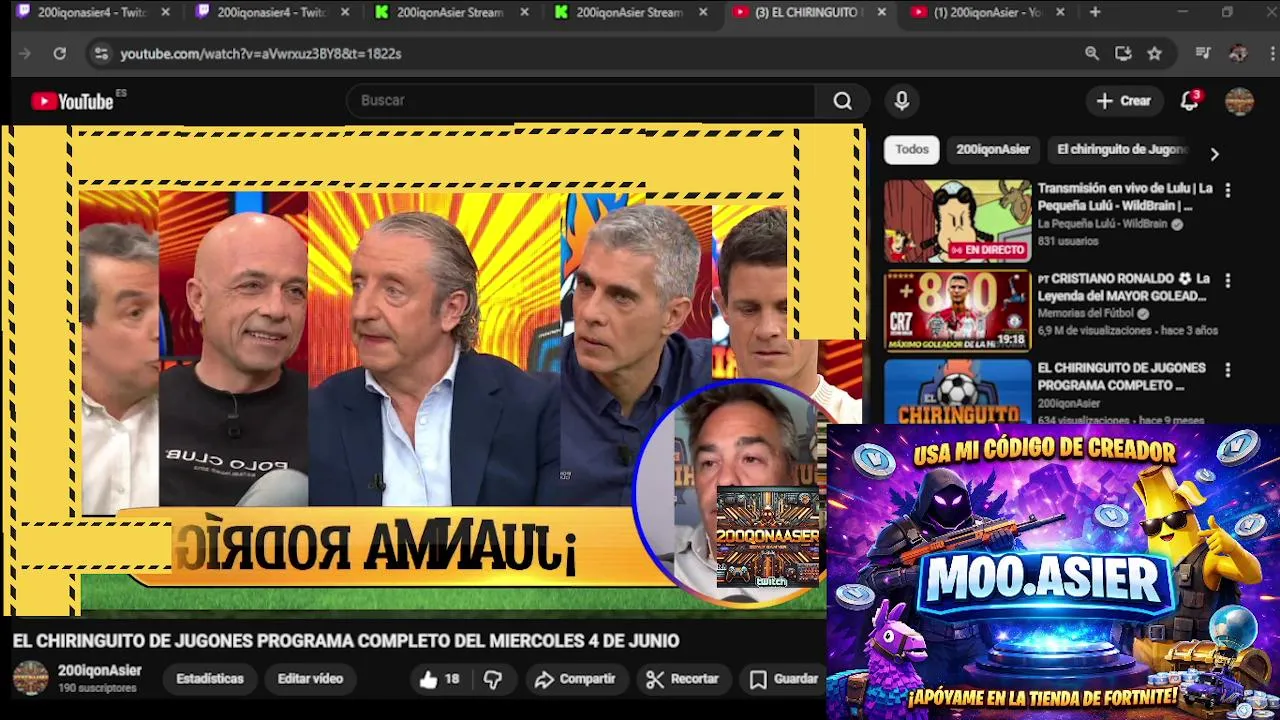Click the Compartir share button
1280x720 pixels.
click(575, 679)
